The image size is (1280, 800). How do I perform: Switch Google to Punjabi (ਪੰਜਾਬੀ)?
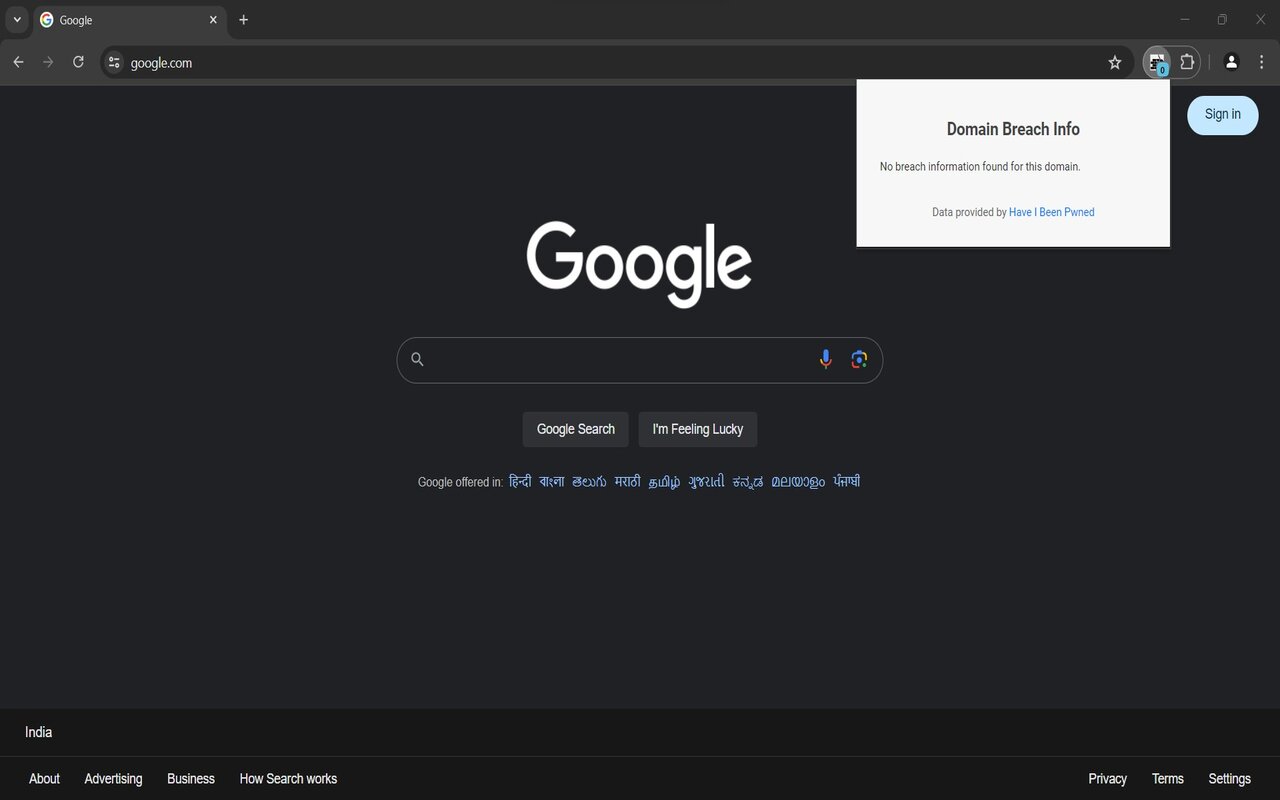coord(847,482)
